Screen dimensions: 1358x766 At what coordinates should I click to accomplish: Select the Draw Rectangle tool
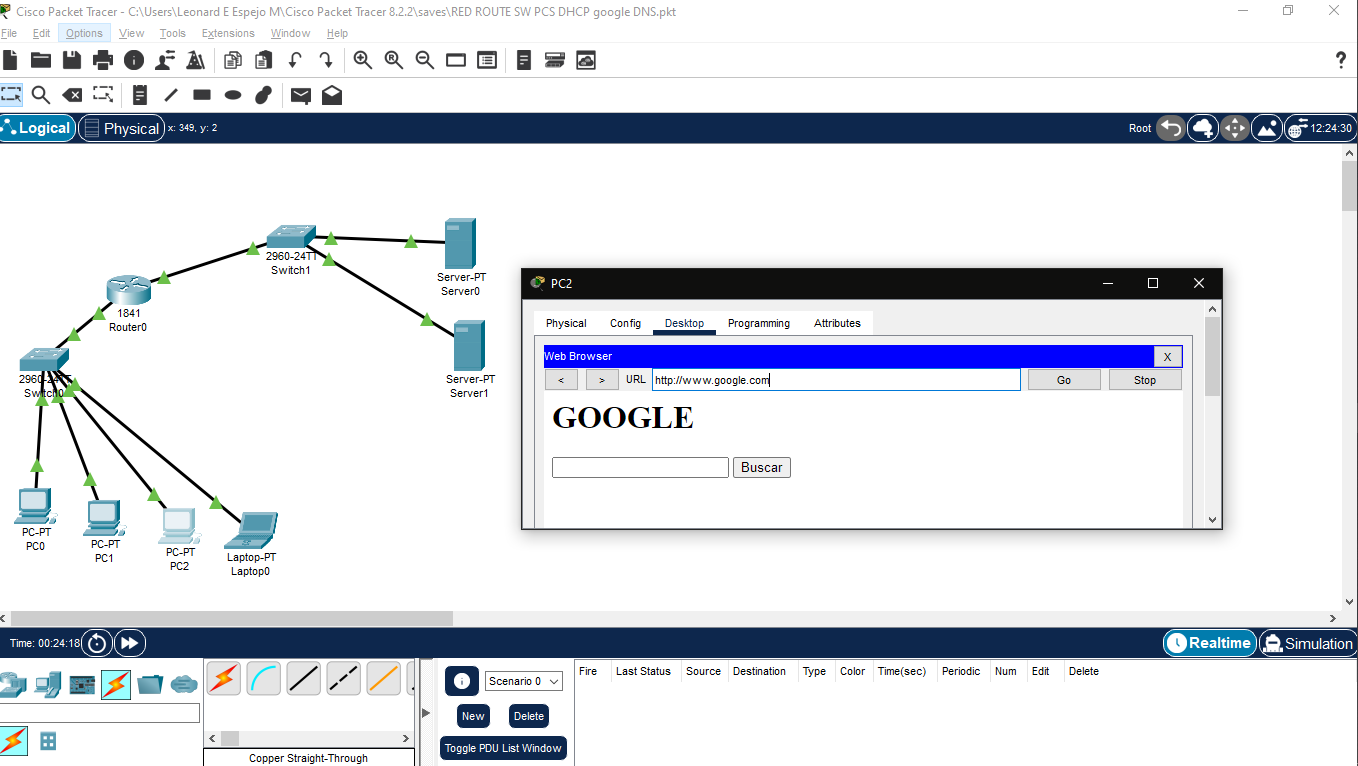click(202, 95)
